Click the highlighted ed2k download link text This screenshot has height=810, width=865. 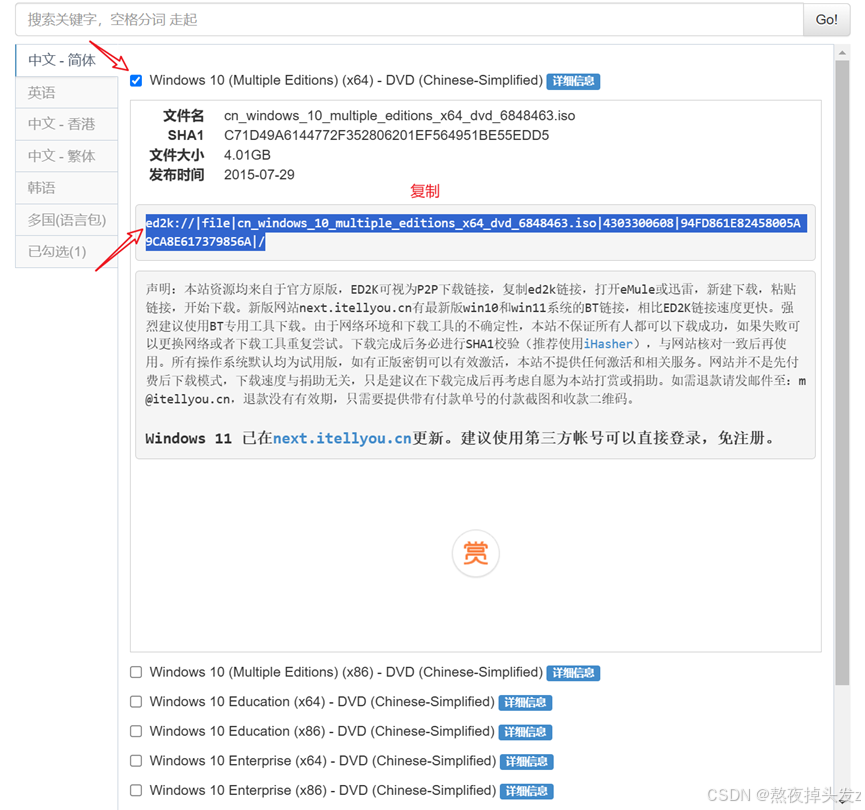(476, 232)
